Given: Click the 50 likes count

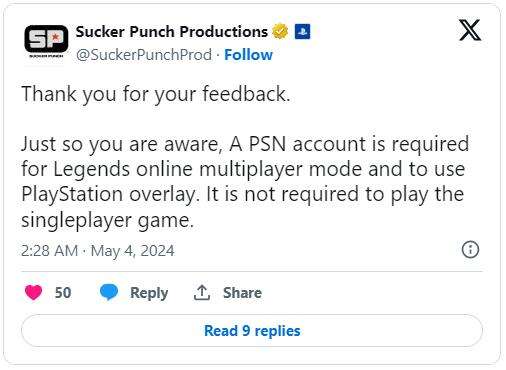Looking at the screenshot, I should click(x=63, y=293).
